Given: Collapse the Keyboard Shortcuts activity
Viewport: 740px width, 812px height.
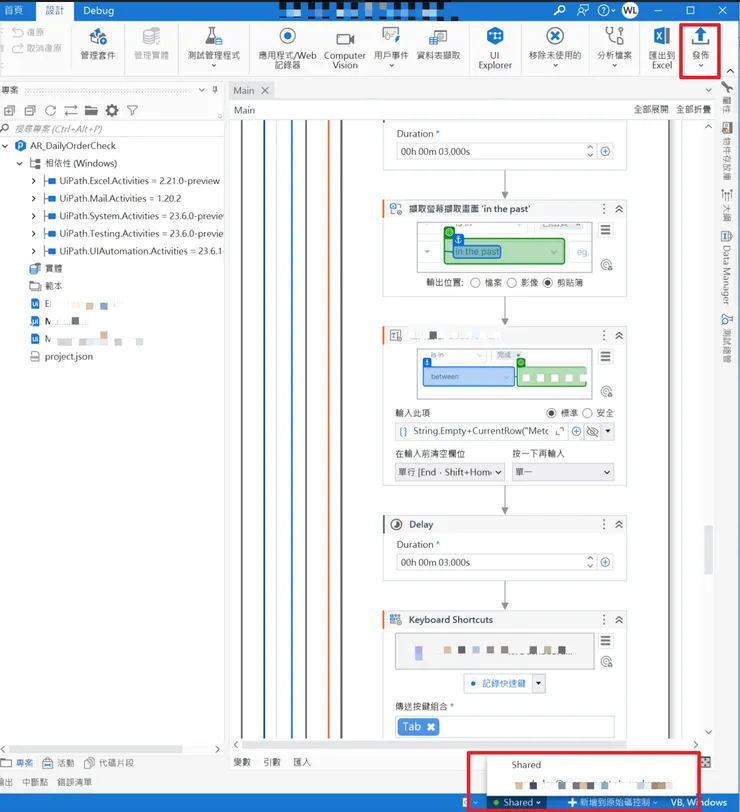Looking at the screenshot, I should 619,620.
